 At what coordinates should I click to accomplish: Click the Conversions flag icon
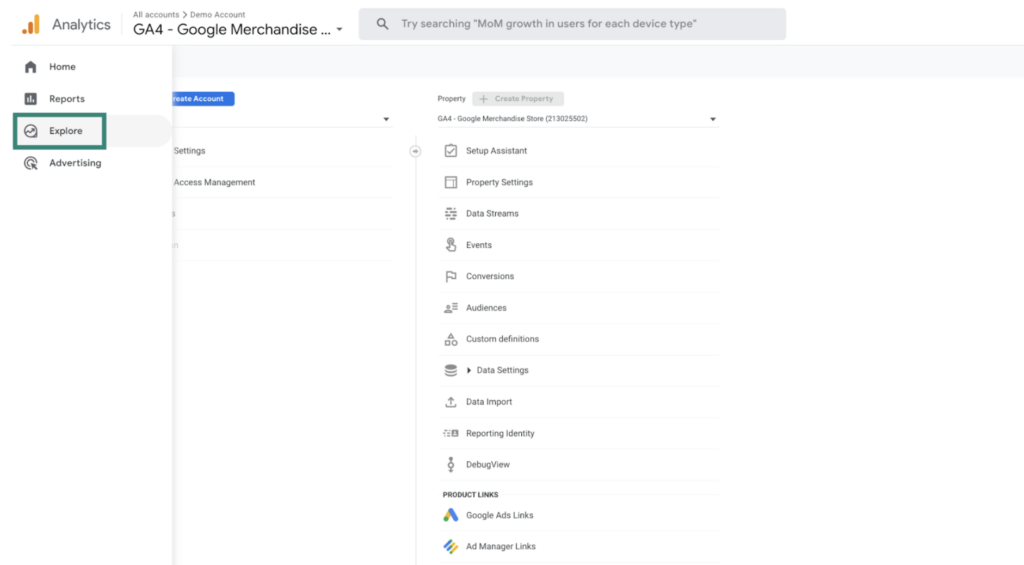pyautogui.click(x=451, y=276)
